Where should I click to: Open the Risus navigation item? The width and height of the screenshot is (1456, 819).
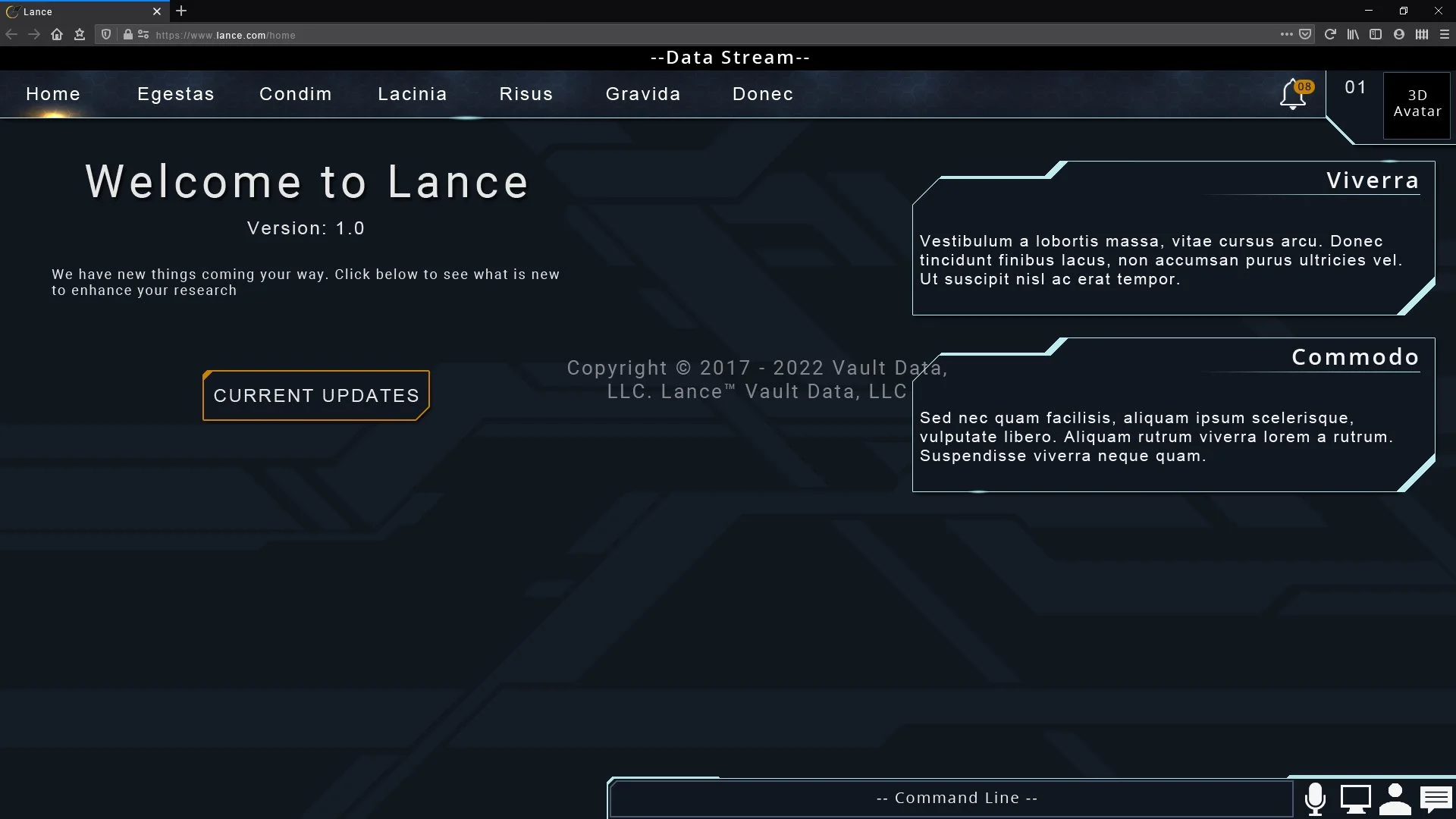pos(526,94)
